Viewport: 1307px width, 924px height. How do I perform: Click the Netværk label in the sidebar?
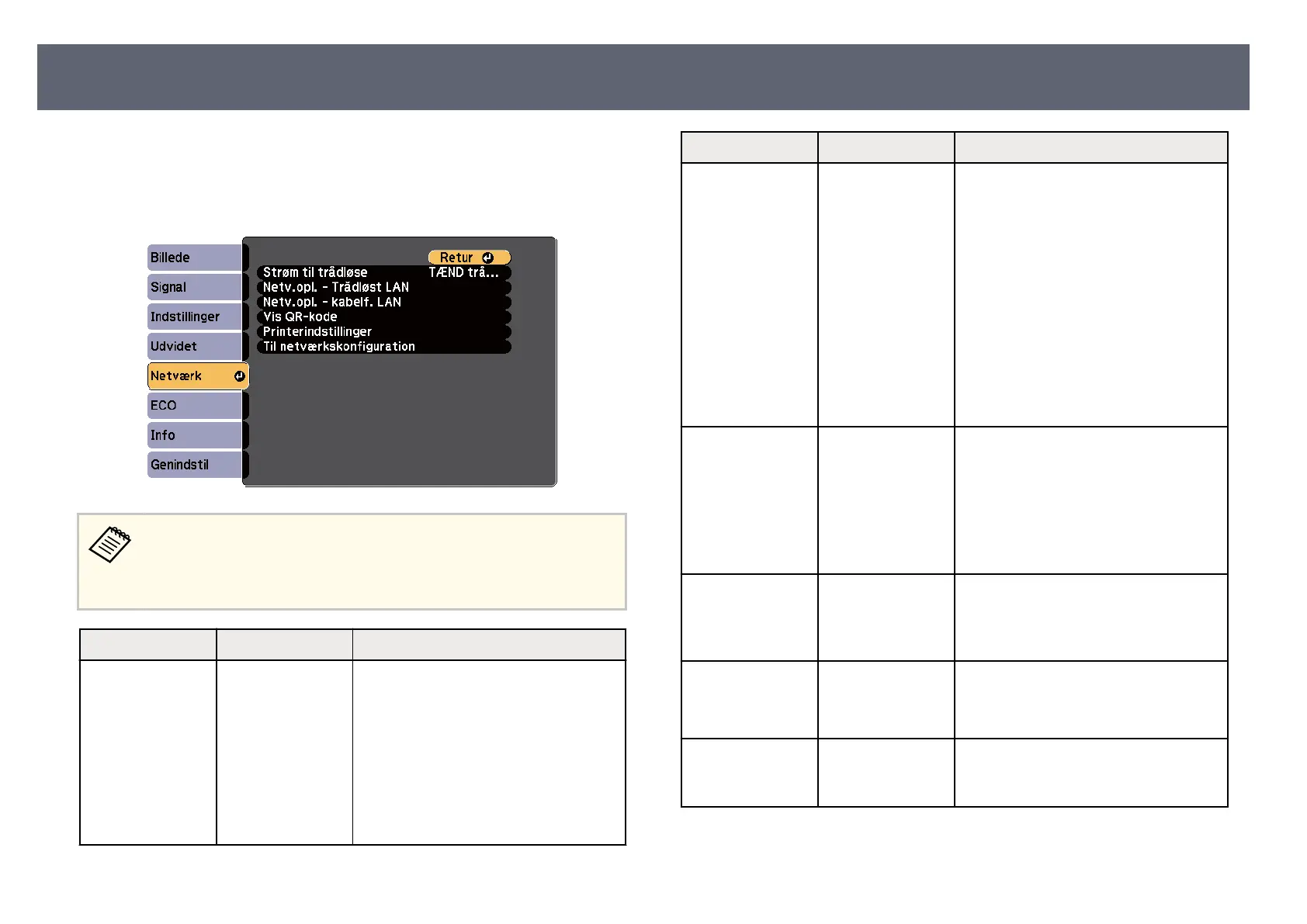[176, 376]
